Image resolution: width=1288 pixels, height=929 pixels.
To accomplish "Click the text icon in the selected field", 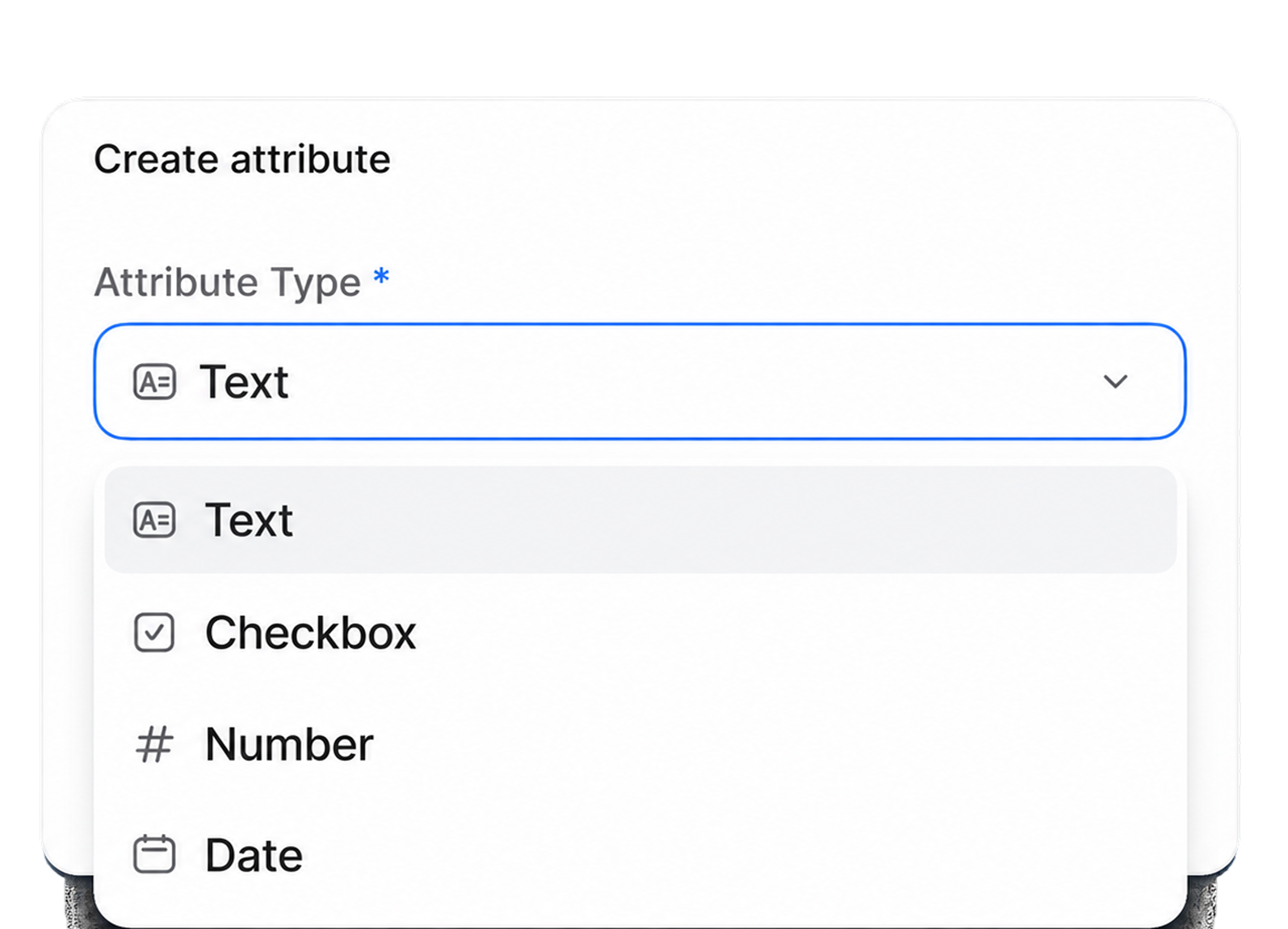I will (154, 382).
